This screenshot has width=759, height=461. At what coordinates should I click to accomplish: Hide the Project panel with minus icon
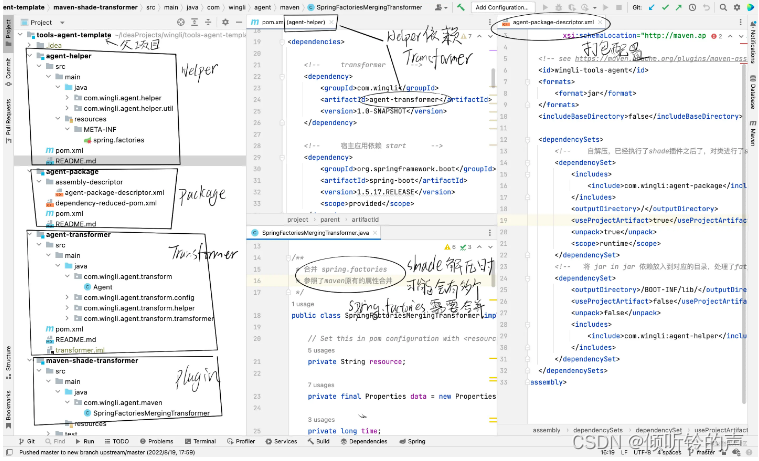[239, 22]
